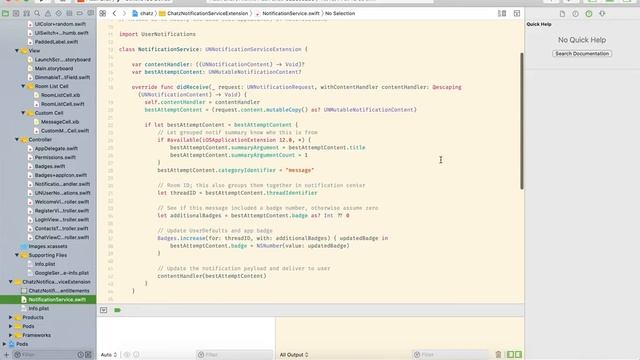640x360 pixels.
Task: Toggle the variables view pane button
Action: tap(510, 355)
